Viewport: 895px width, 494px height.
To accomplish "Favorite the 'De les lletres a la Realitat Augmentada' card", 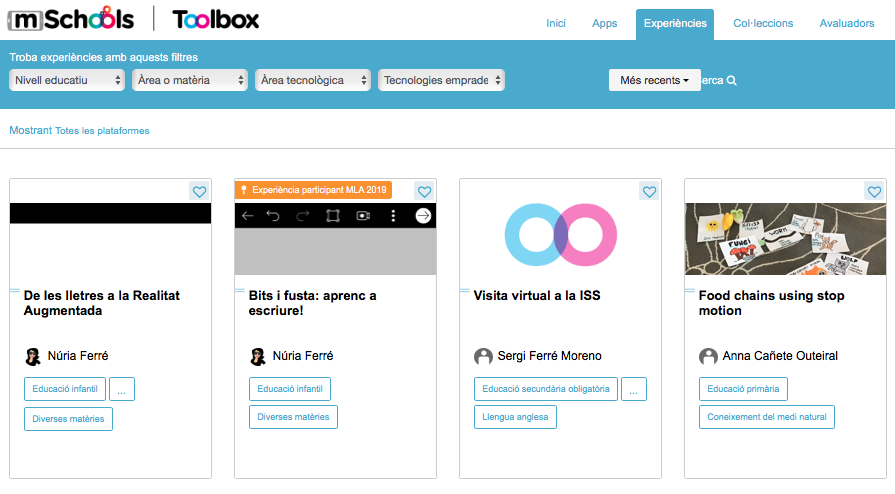I will point(199,192).
